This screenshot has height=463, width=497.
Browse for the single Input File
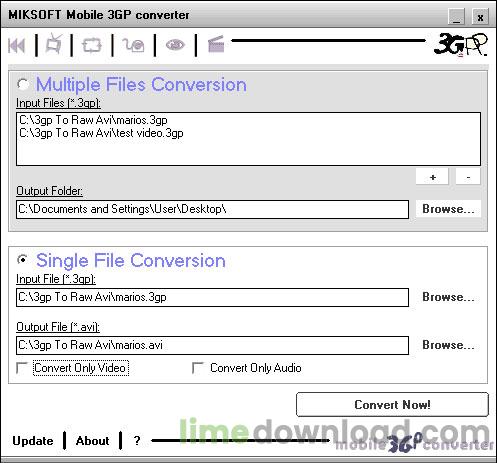pyautogui.click(x=448, y=297)
